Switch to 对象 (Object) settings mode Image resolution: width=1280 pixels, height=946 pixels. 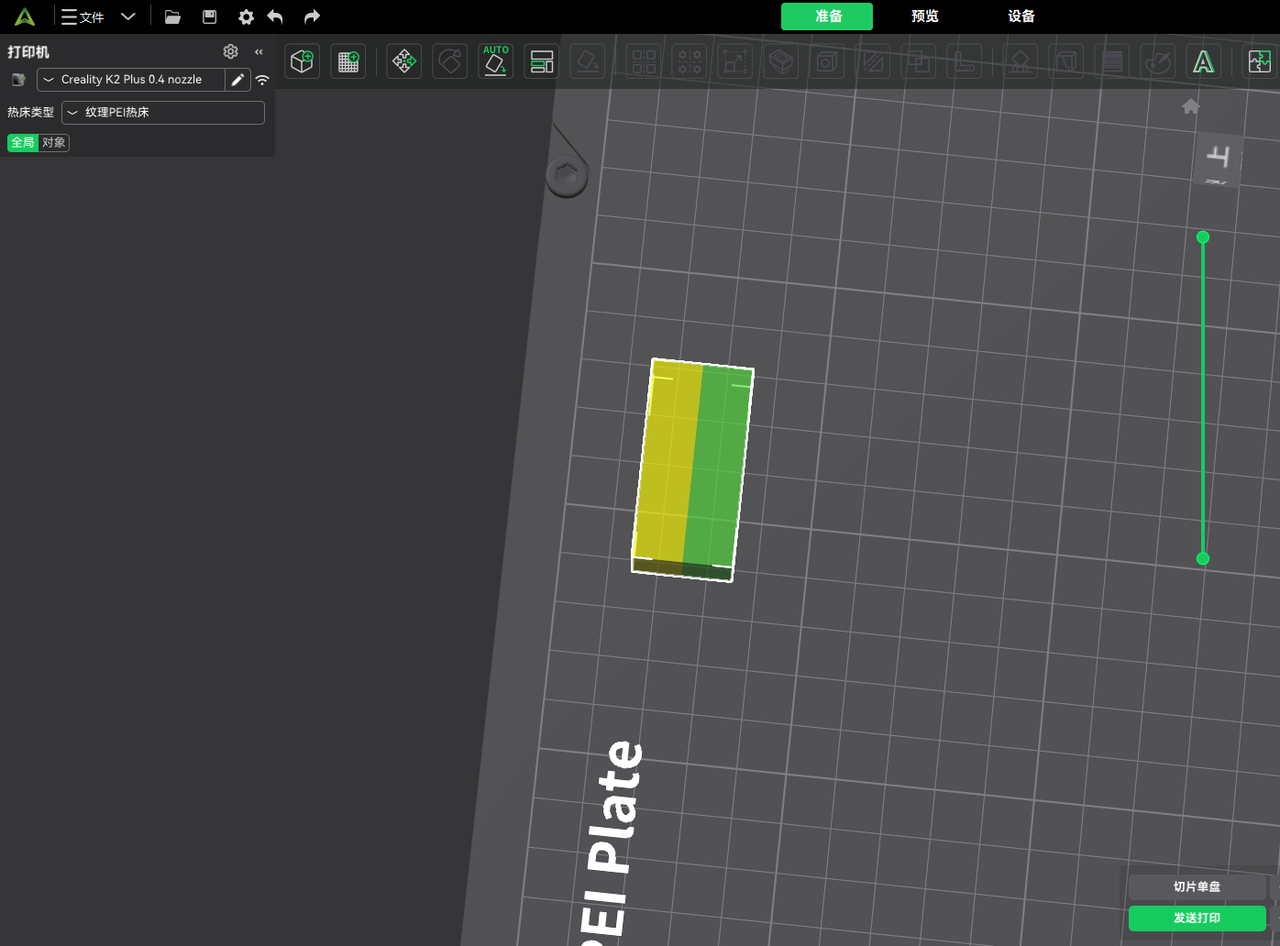coord(54,143)
